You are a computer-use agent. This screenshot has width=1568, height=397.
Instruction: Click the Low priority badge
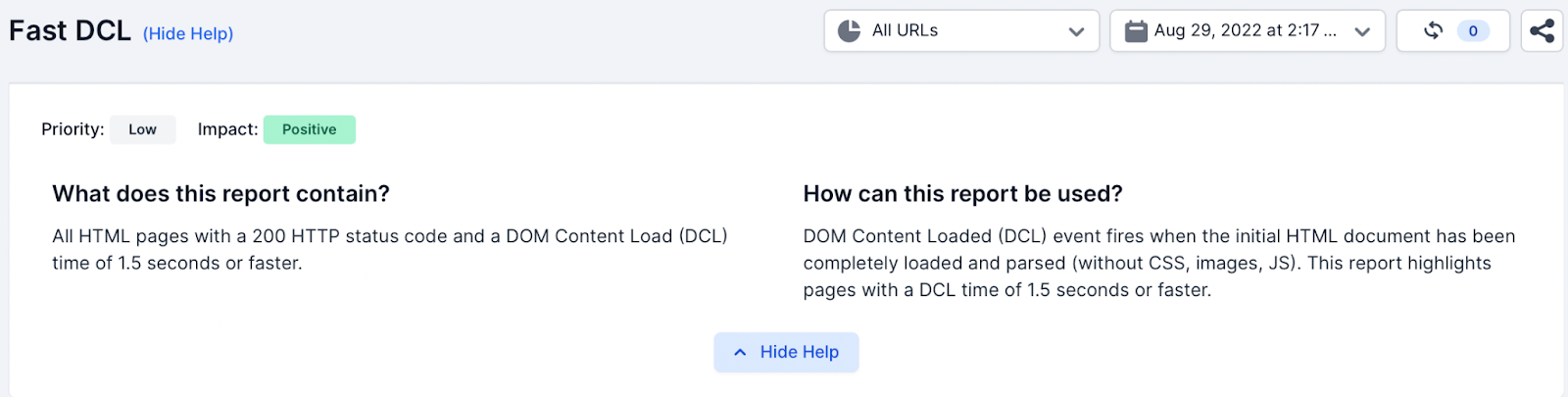click(x=142, y=129)
